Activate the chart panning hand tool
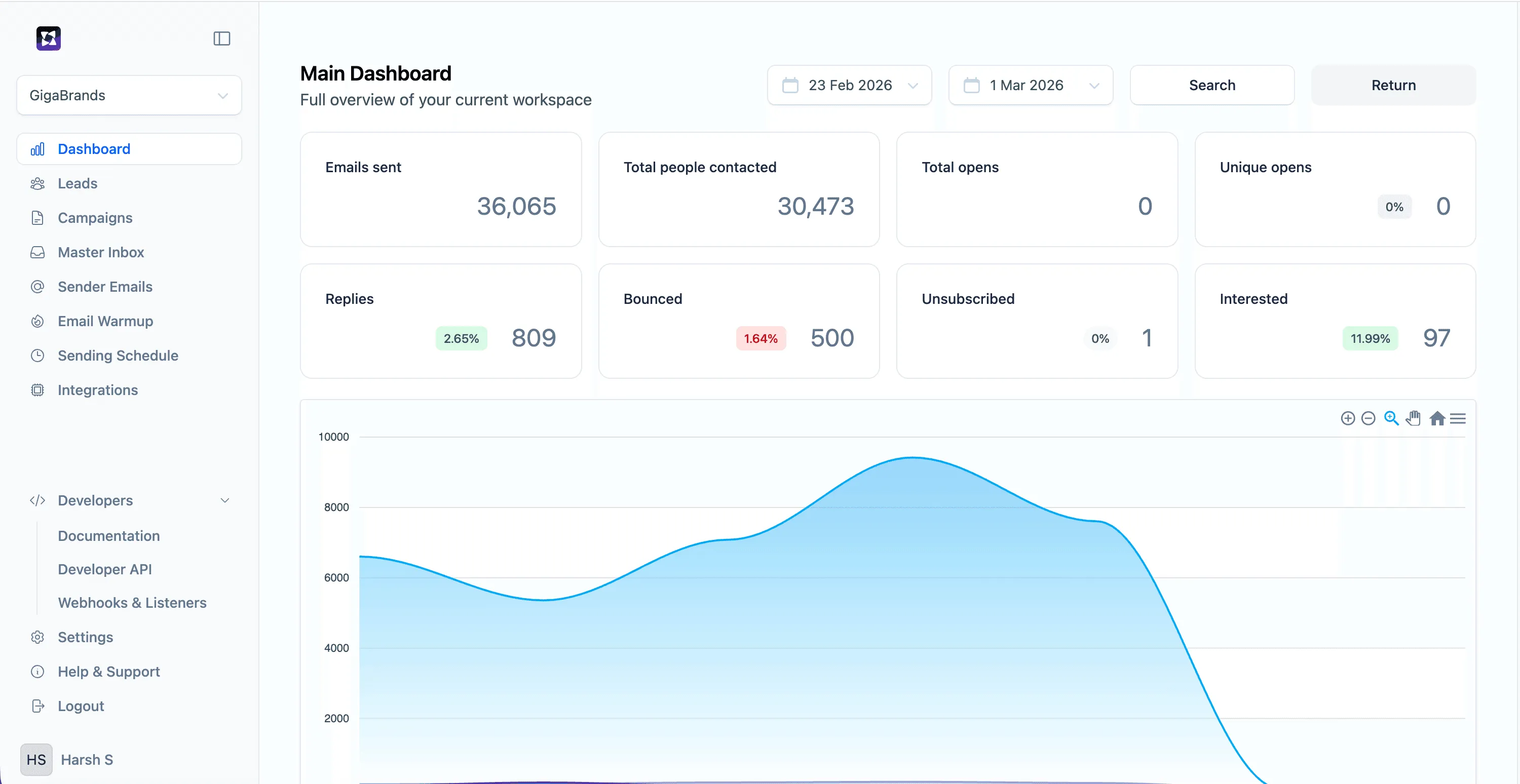 tap(1413, 418)
